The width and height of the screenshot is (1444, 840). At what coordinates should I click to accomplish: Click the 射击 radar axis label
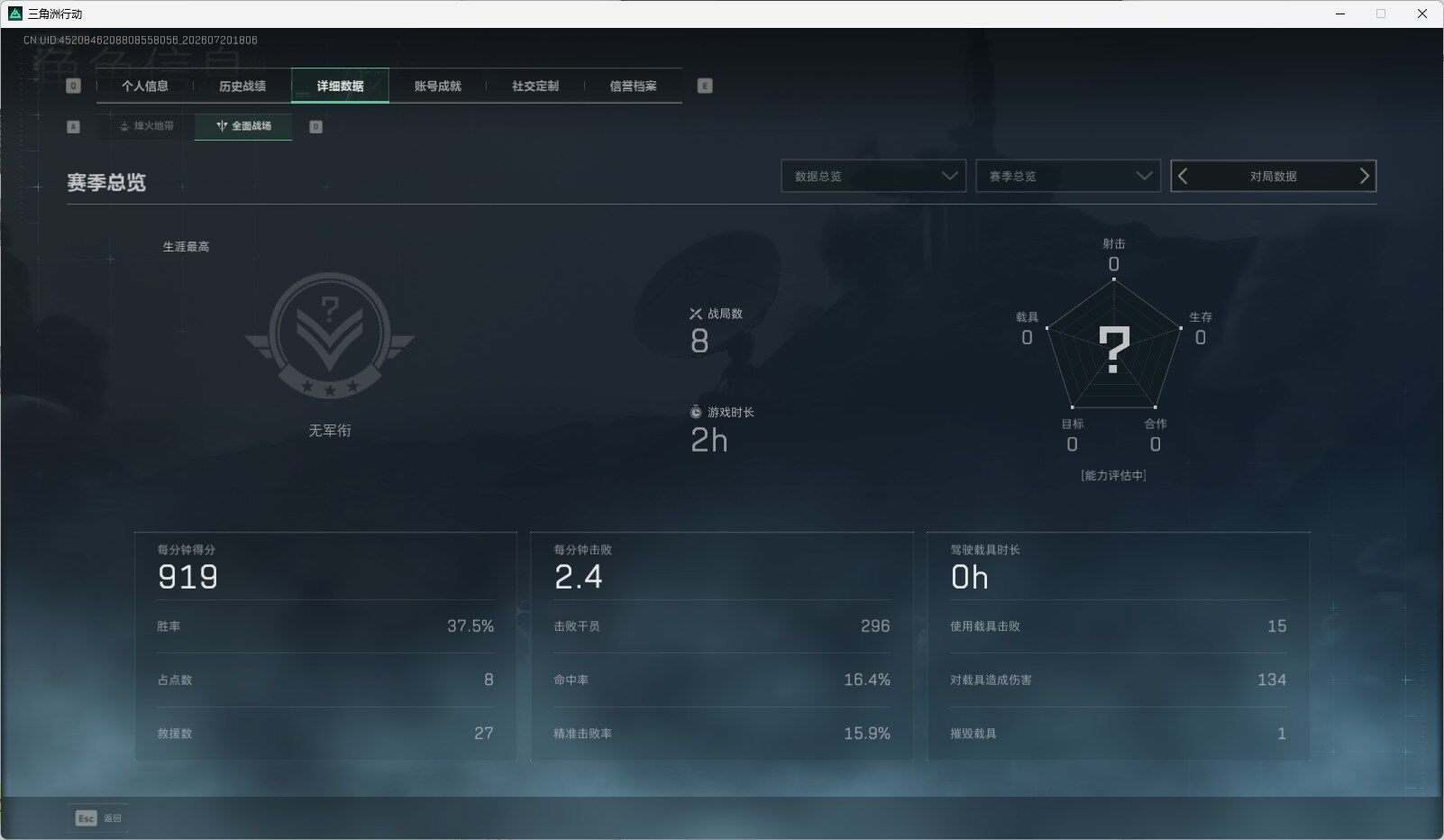[1114, 243]
